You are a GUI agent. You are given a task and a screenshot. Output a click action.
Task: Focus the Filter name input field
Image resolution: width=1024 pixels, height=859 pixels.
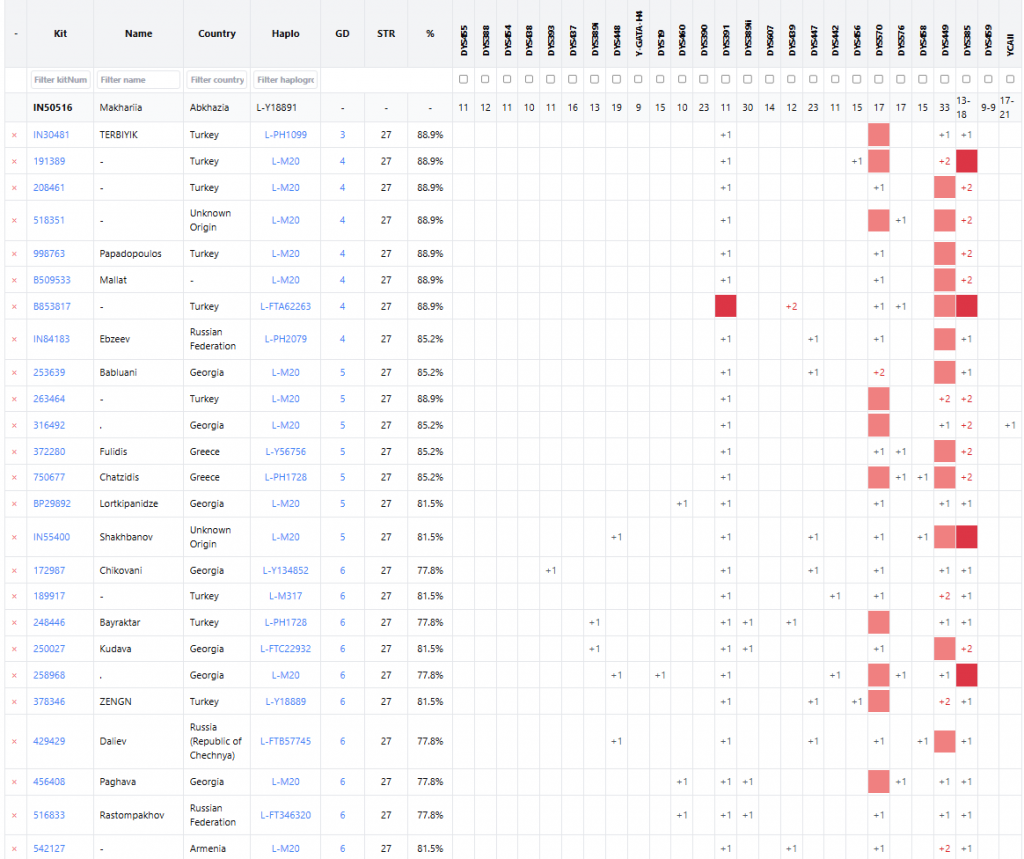pos(138,80)
